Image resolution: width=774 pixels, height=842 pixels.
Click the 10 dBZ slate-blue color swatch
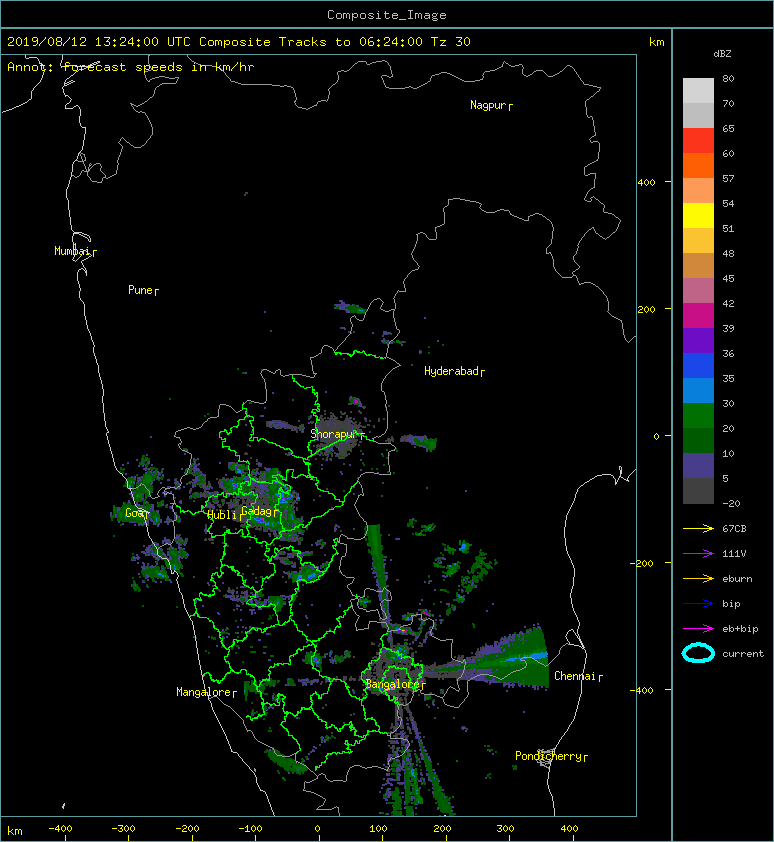(x=698, y=466)
